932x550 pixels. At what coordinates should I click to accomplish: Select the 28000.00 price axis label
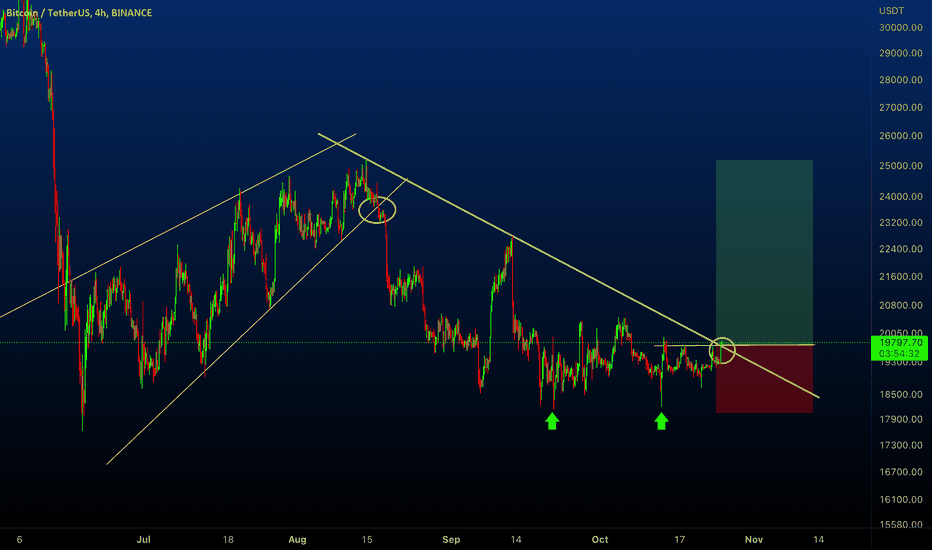(900, 80)
